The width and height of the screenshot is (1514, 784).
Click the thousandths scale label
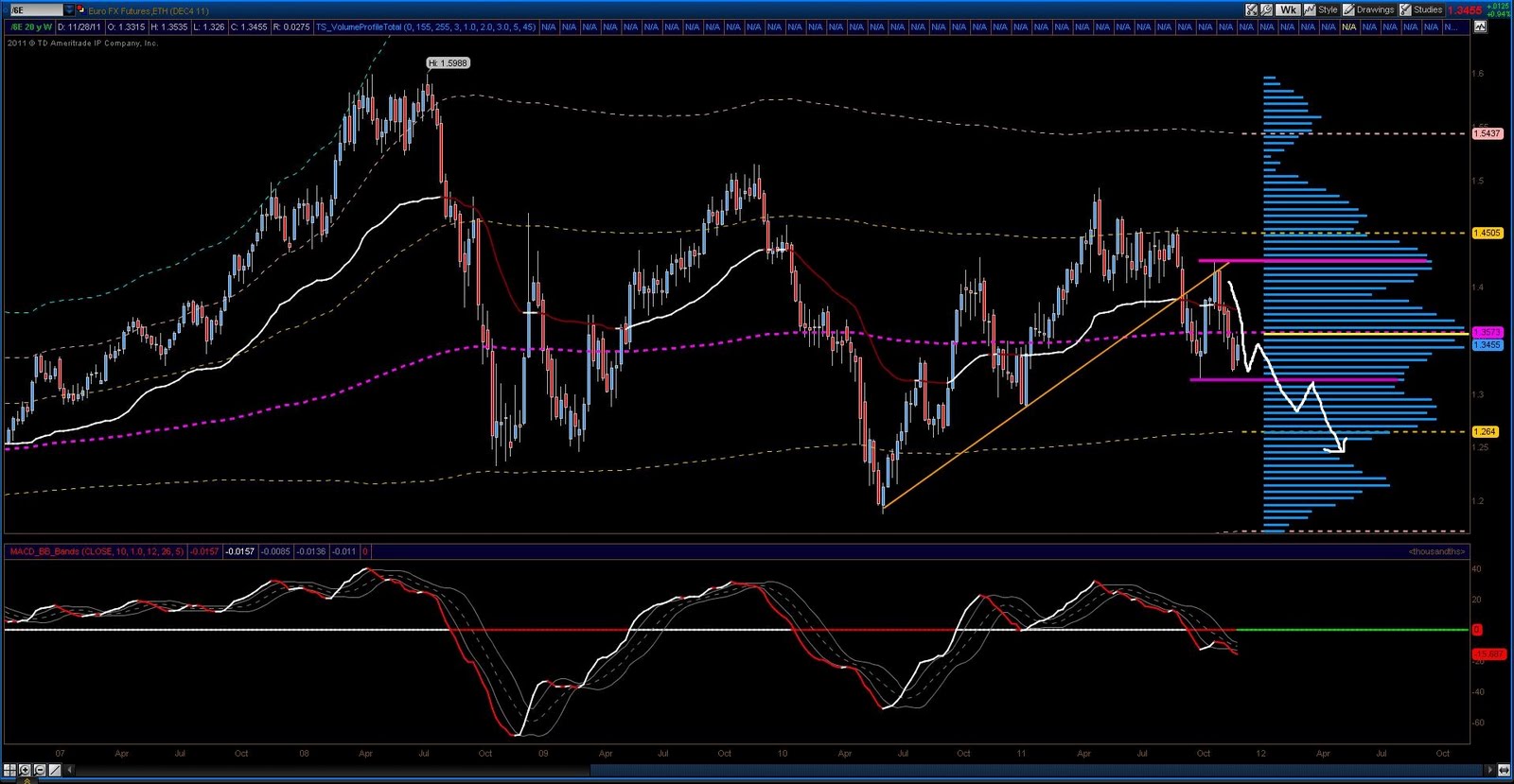click(1436, 551)
